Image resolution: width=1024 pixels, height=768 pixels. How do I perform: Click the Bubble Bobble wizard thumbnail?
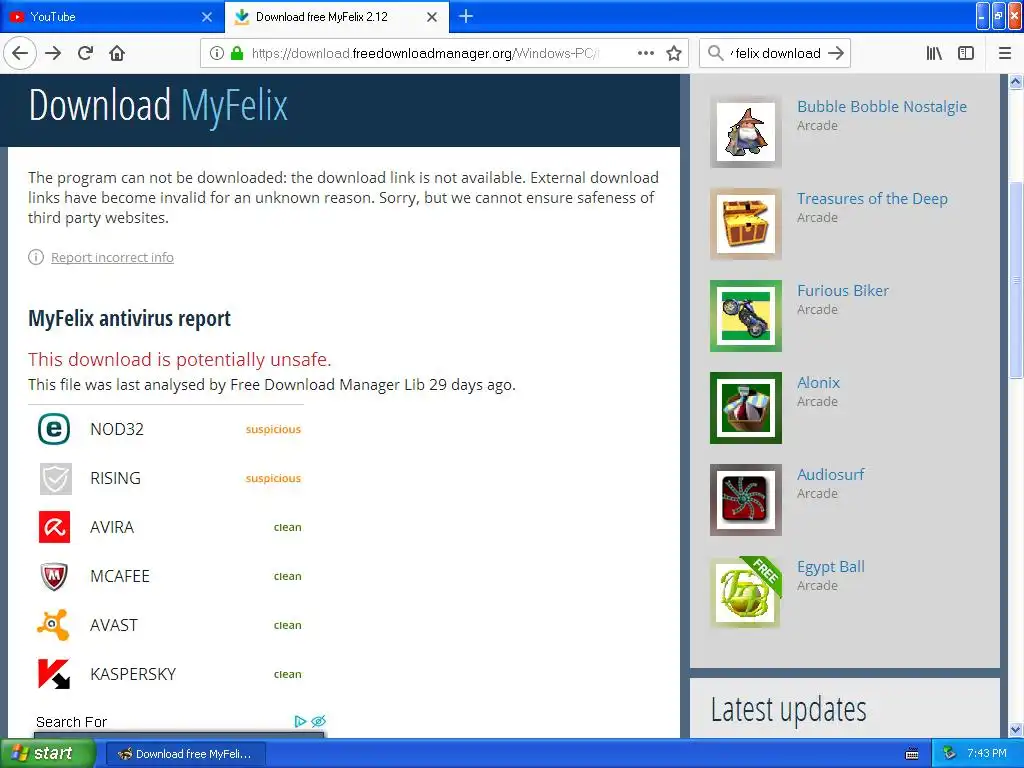click(746, 132)
